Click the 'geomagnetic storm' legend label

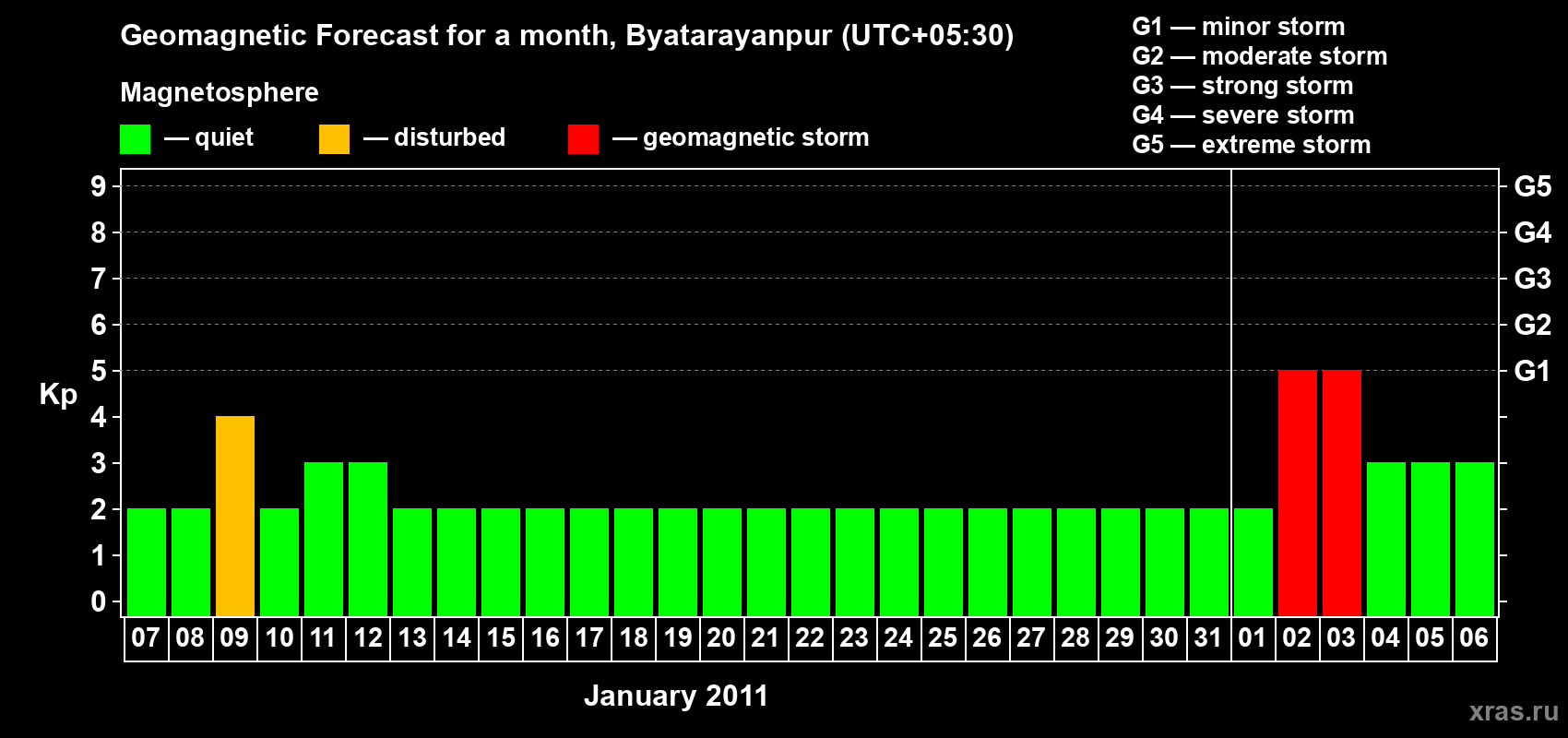(756, 137)
